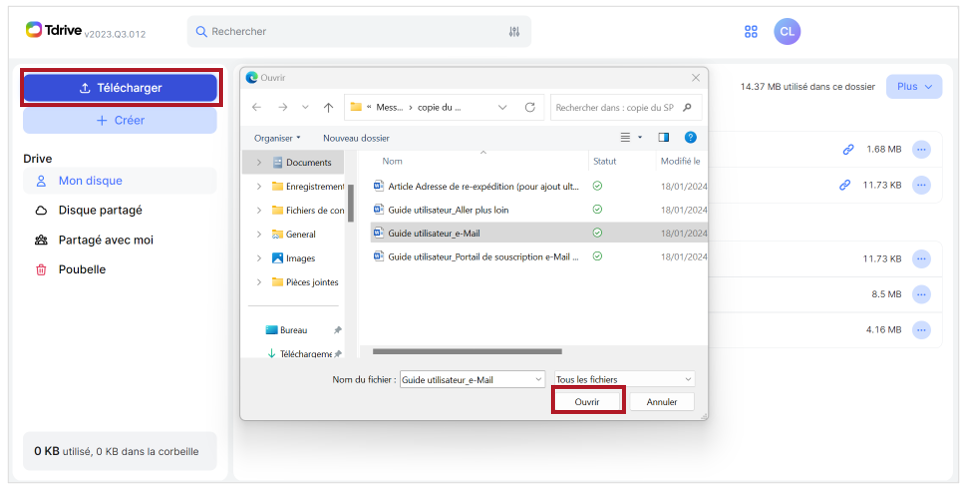967x496 pixels.
Task: Expand Fichiers de con folder node
Action: point(259,210)
